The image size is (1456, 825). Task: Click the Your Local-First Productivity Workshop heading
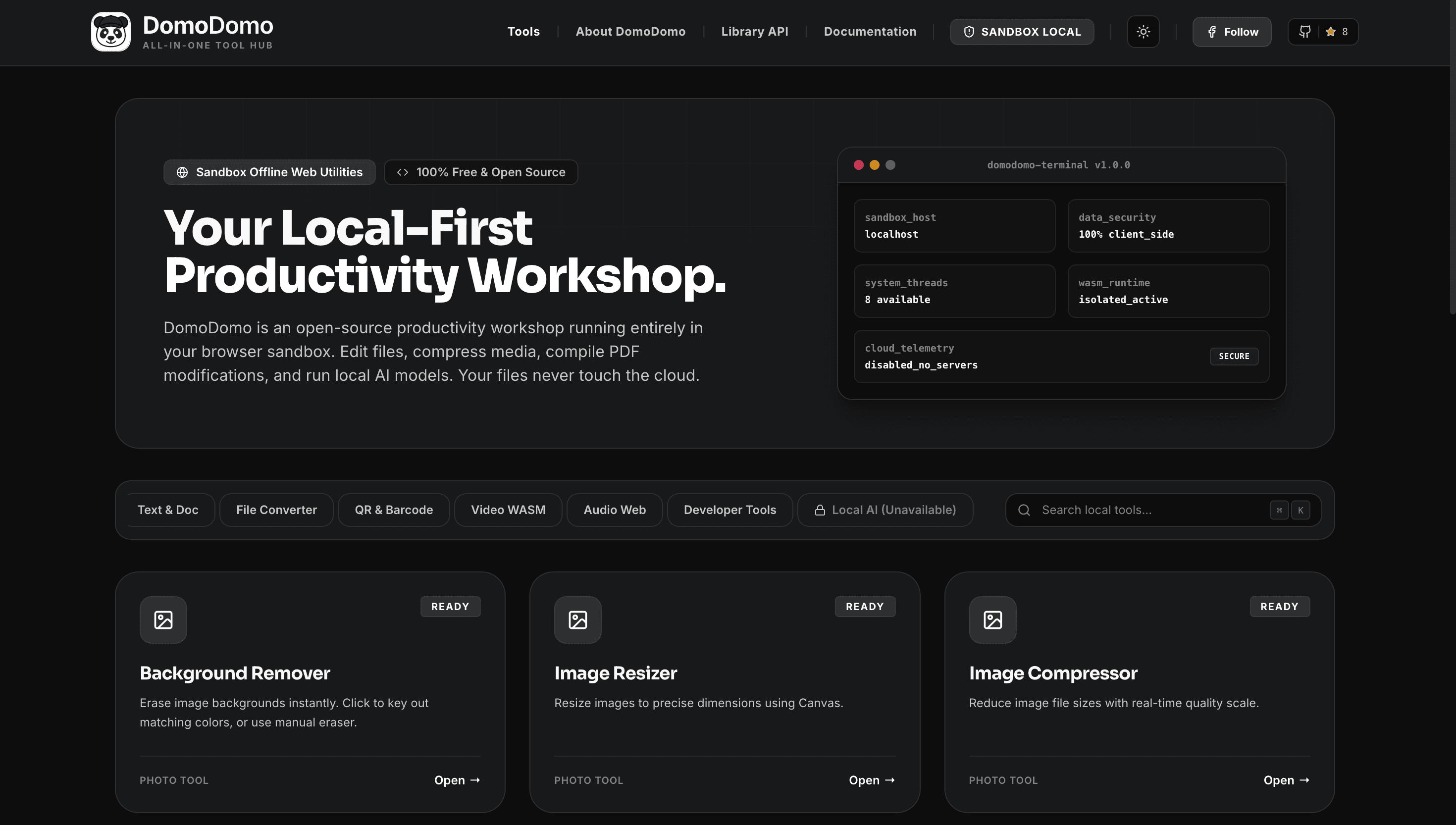click(x=445, y=251)
